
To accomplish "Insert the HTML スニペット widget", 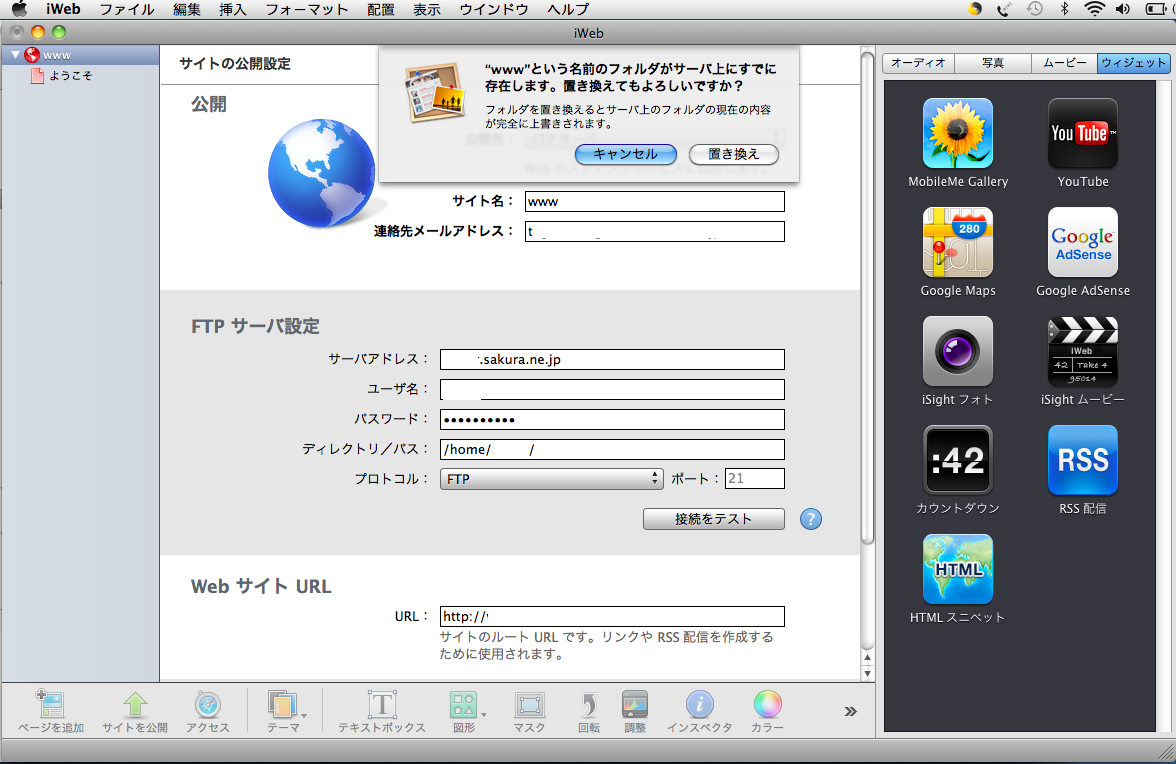I will pyautogui.click(x=957, y=570).
